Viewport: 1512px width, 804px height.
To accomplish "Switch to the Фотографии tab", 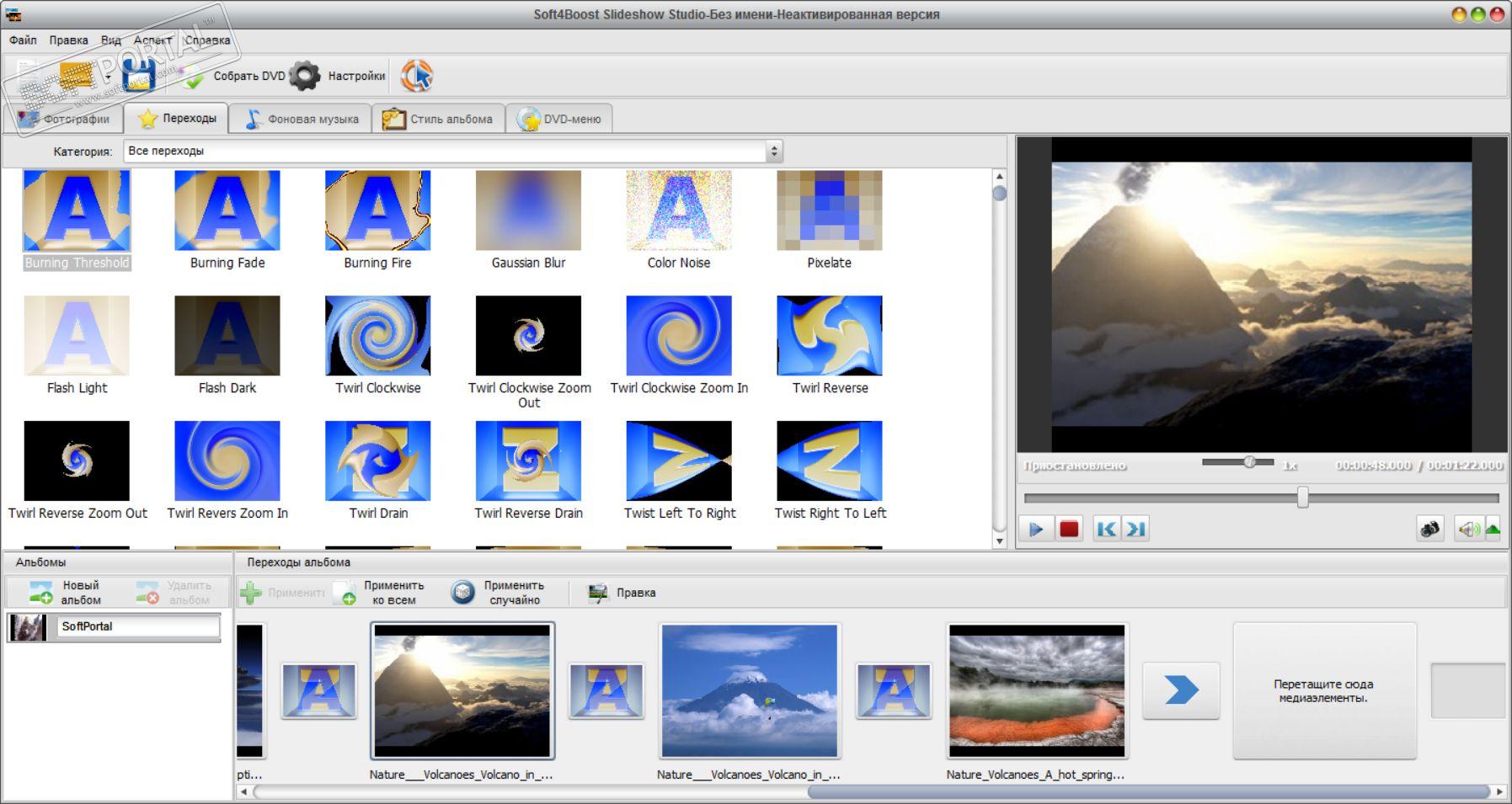I will point(64,119).
